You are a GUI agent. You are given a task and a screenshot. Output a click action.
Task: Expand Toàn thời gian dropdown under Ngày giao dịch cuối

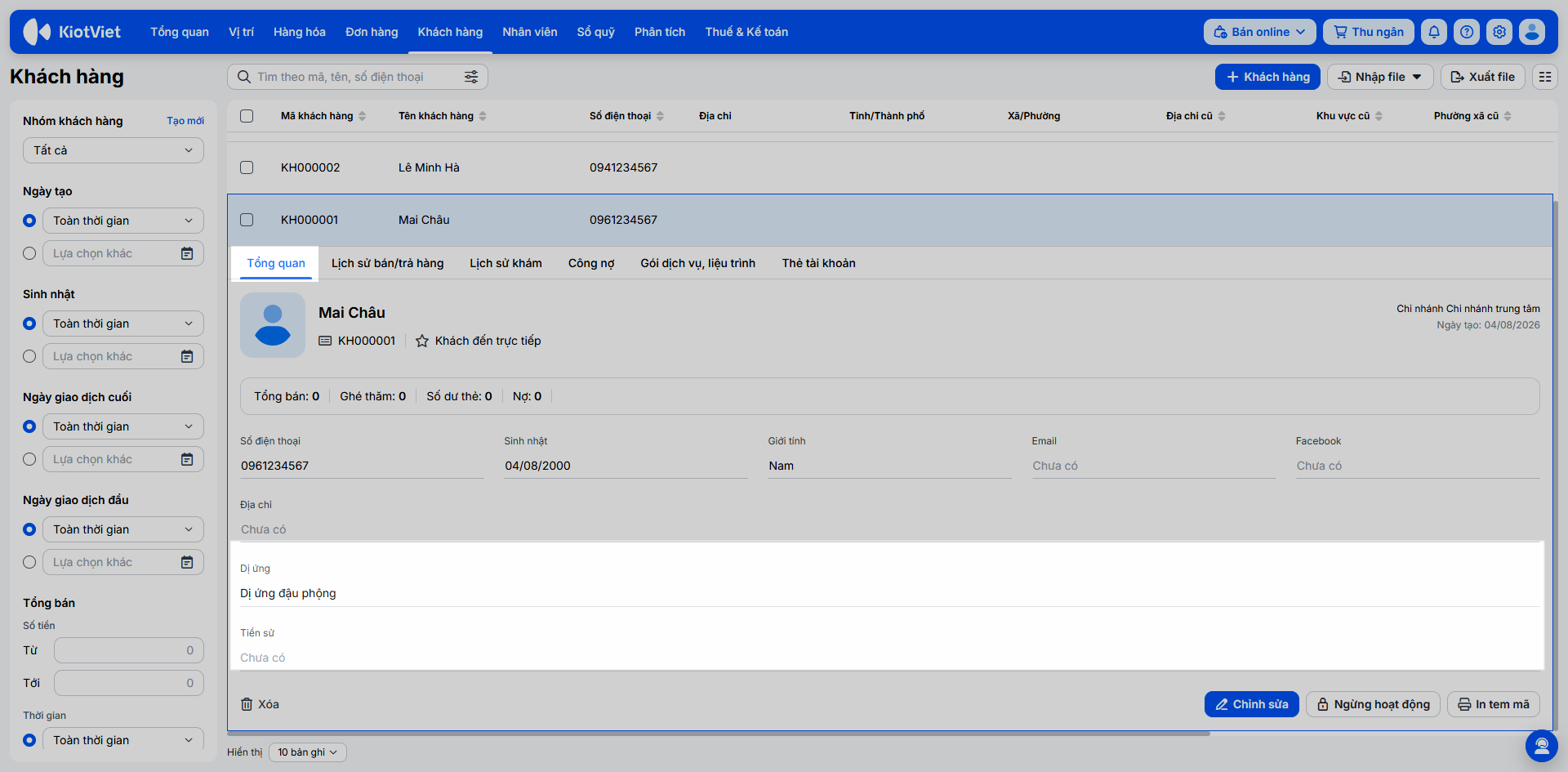[123, 426]
